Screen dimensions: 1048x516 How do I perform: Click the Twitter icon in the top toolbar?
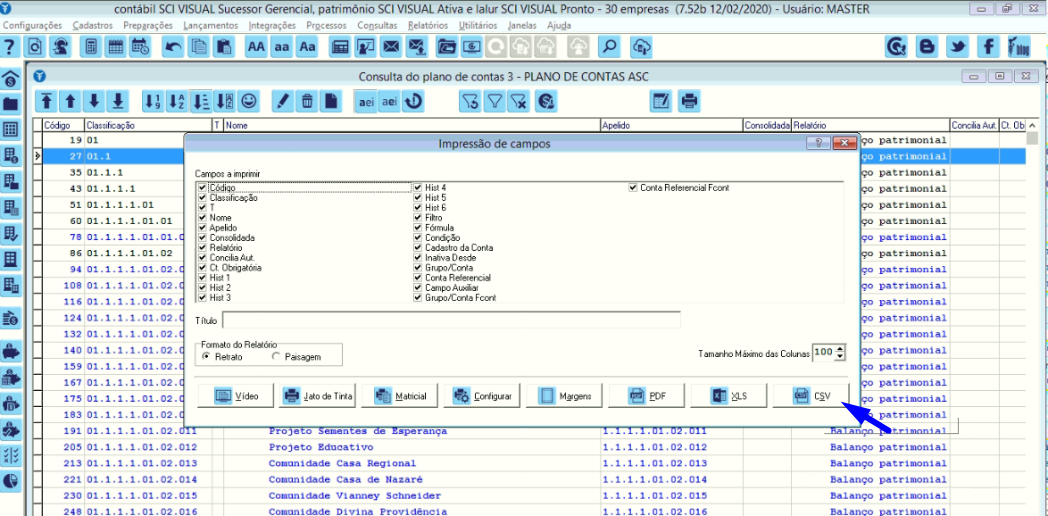(x=958, y=47)
